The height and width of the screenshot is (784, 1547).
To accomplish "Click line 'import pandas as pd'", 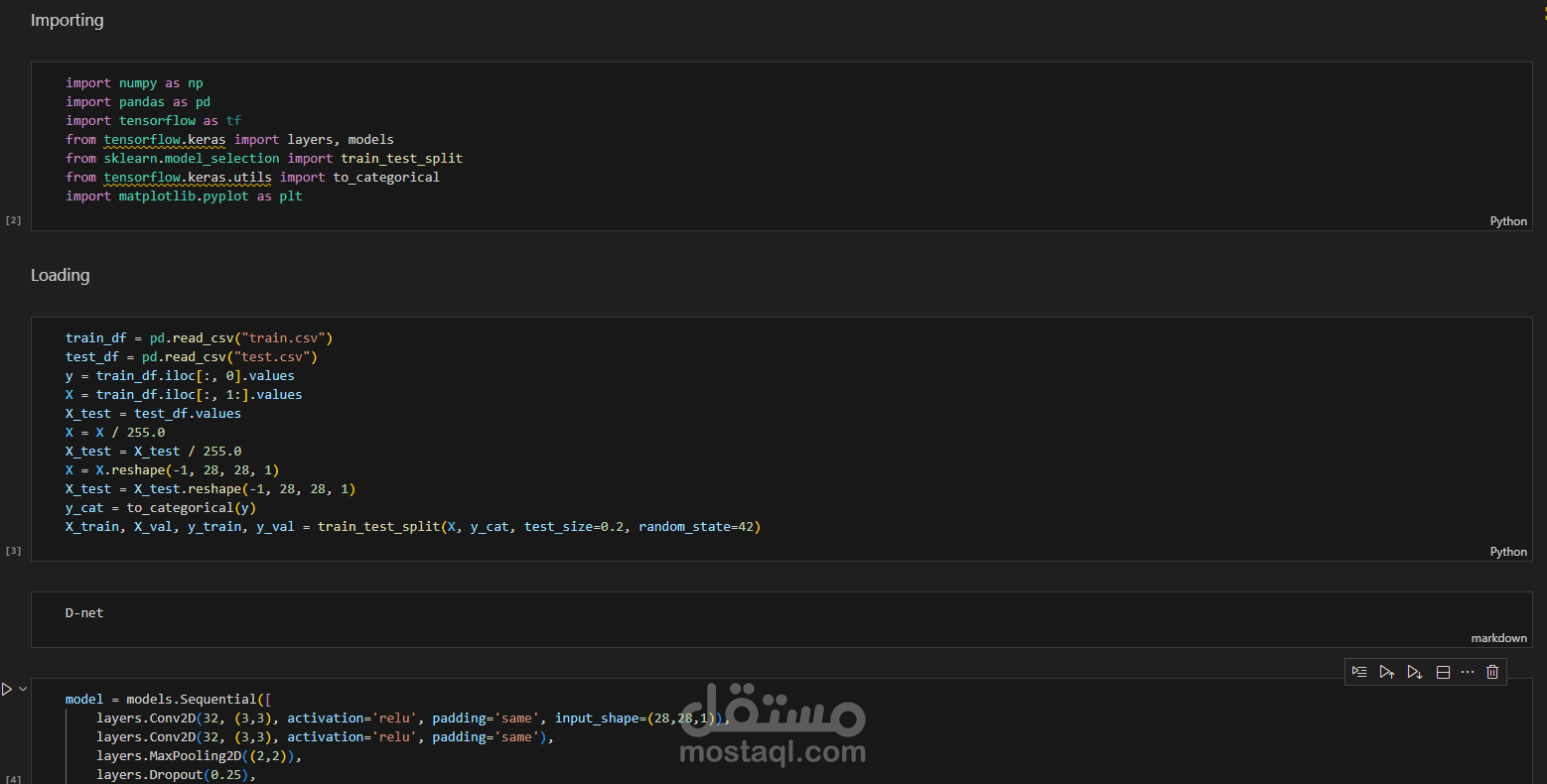I will [x=138, y=102].
